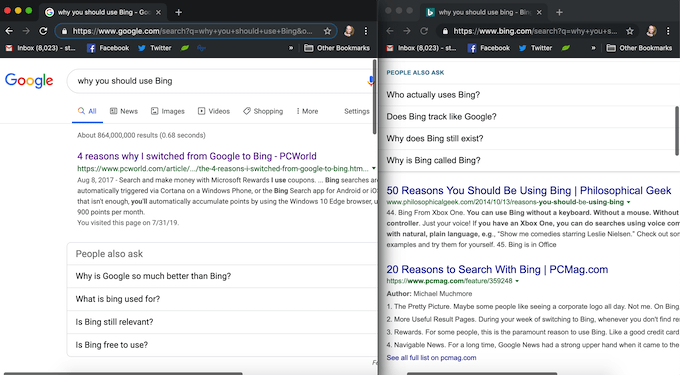Expand 'Is Bing still relevant?' question

click(x=222, y=322)
